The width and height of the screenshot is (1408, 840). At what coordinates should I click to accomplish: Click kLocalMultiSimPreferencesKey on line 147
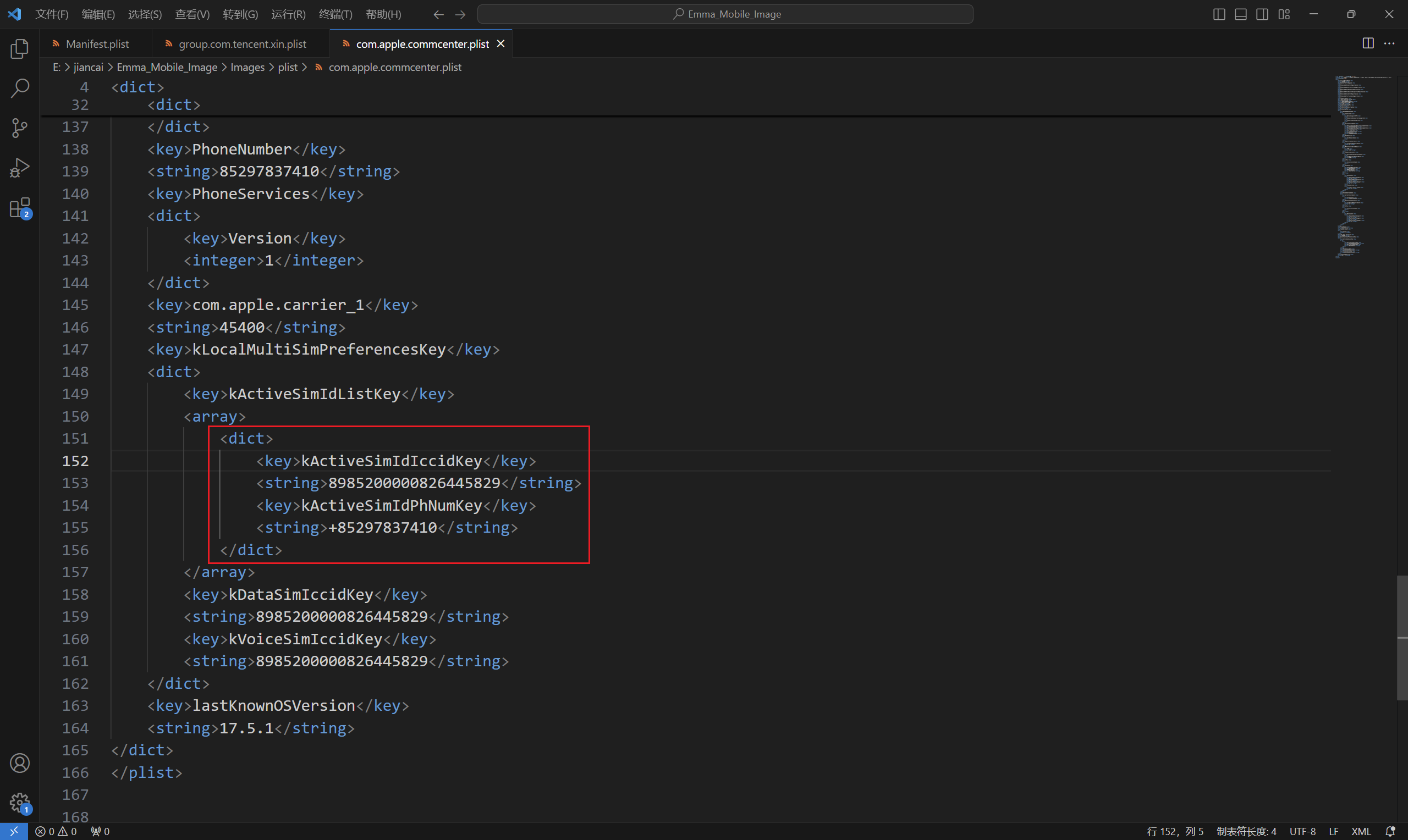(320, 349)
